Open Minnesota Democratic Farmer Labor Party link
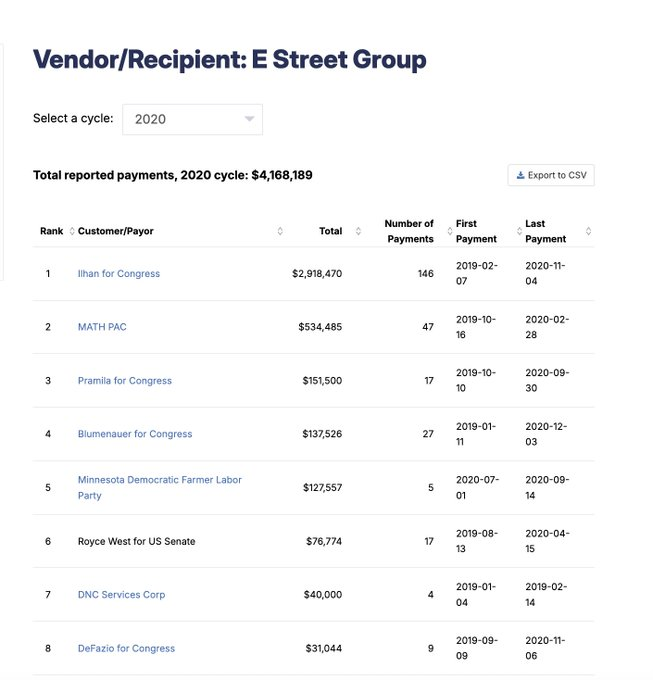 (160, 488)
